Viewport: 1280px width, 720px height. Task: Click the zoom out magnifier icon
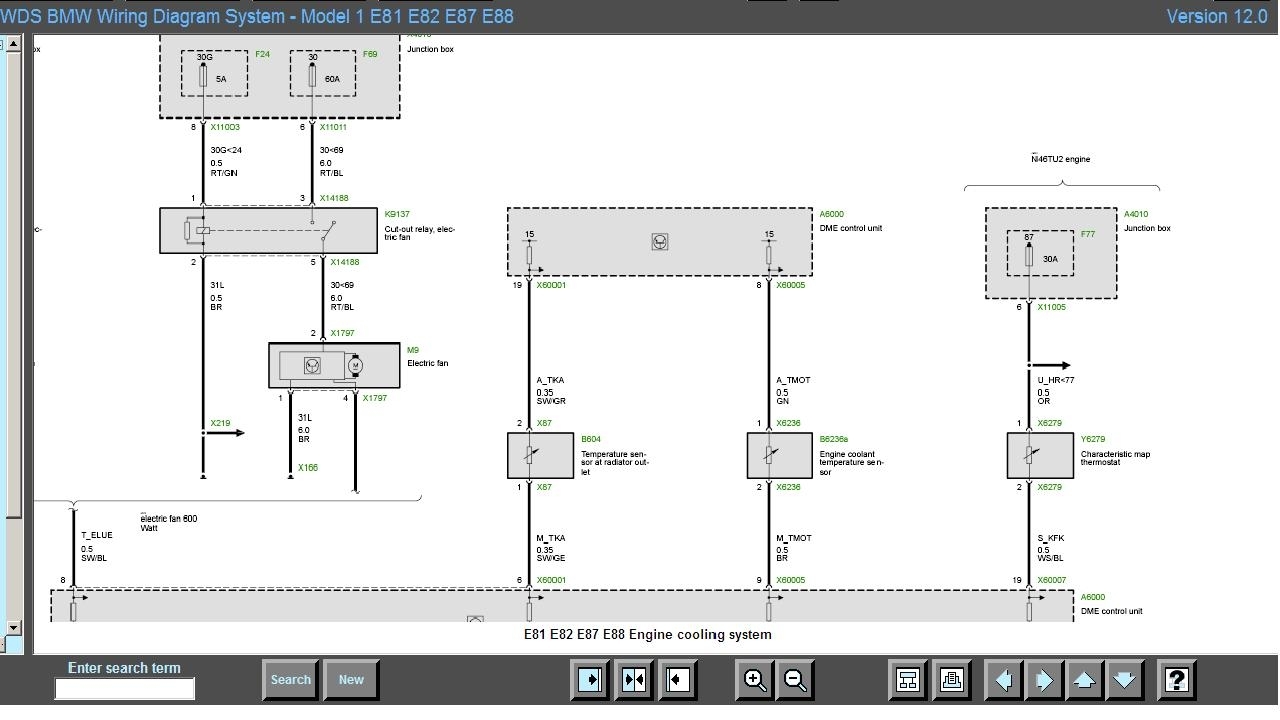pos(795,680)
